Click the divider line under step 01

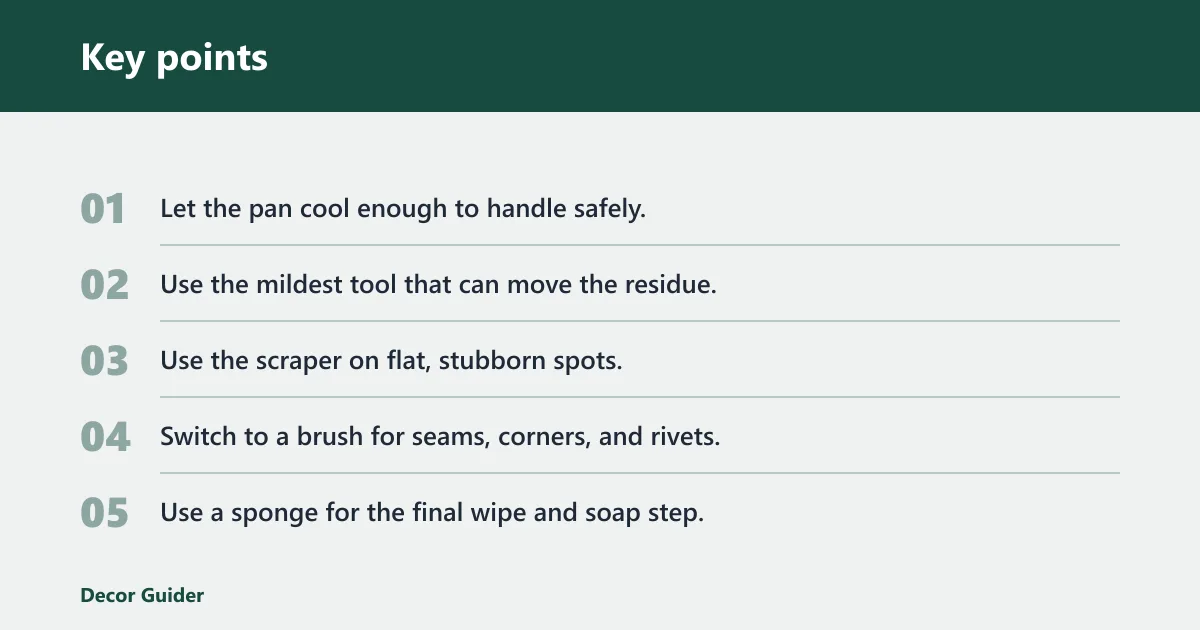tap(640, 245)
